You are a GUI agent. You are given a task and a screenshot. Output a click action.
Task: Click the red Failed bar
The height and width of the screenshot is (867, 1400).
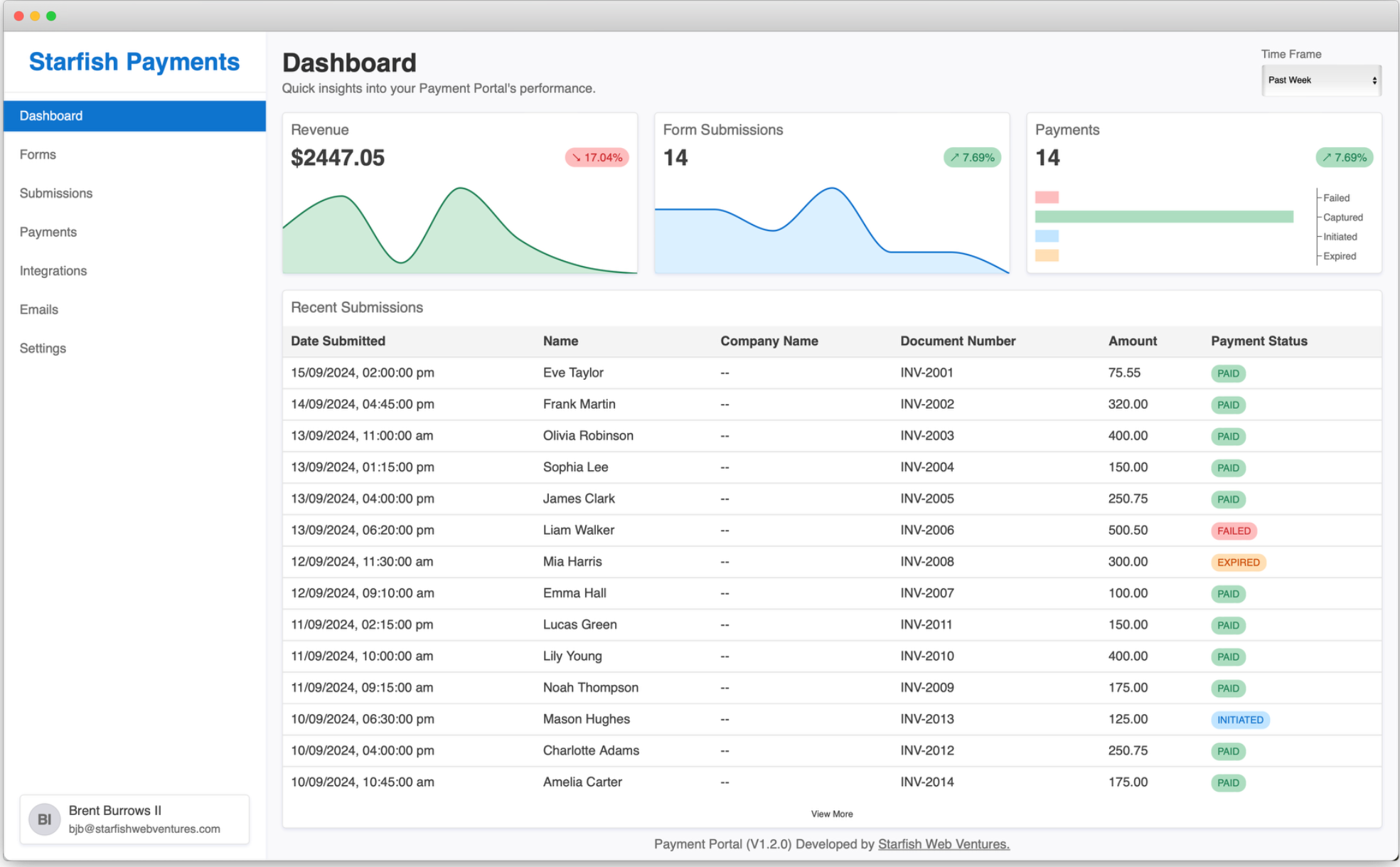pos(1047,197)
